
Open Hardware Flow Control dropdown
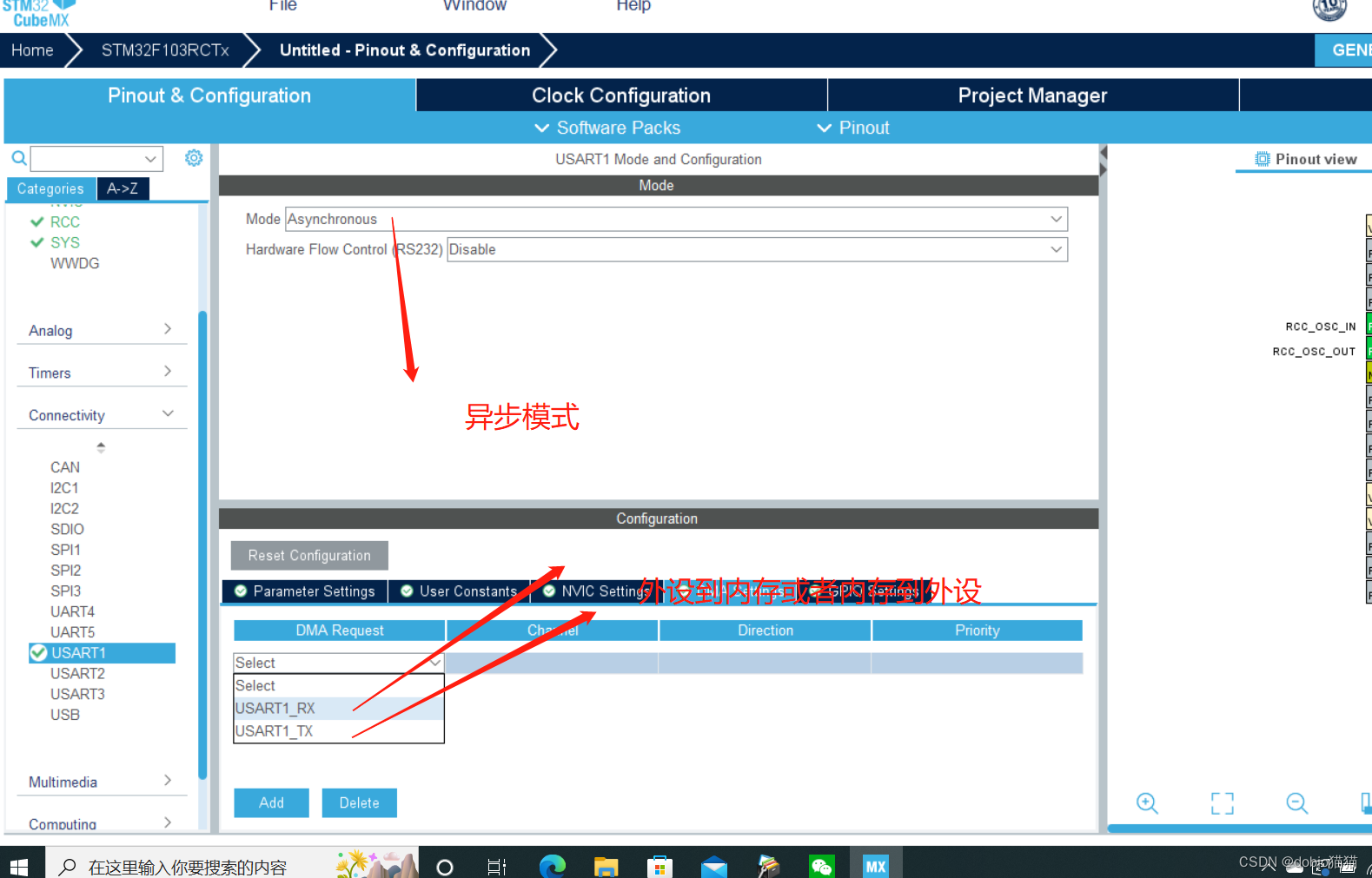(757, 249)
